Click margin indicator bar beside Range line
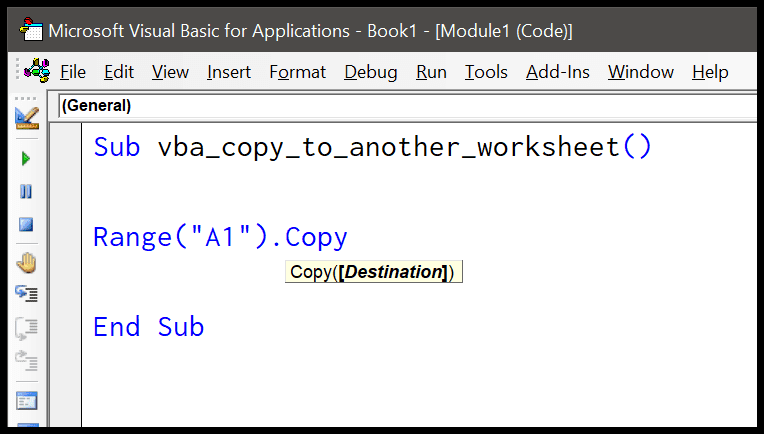 tap(66, 237)
